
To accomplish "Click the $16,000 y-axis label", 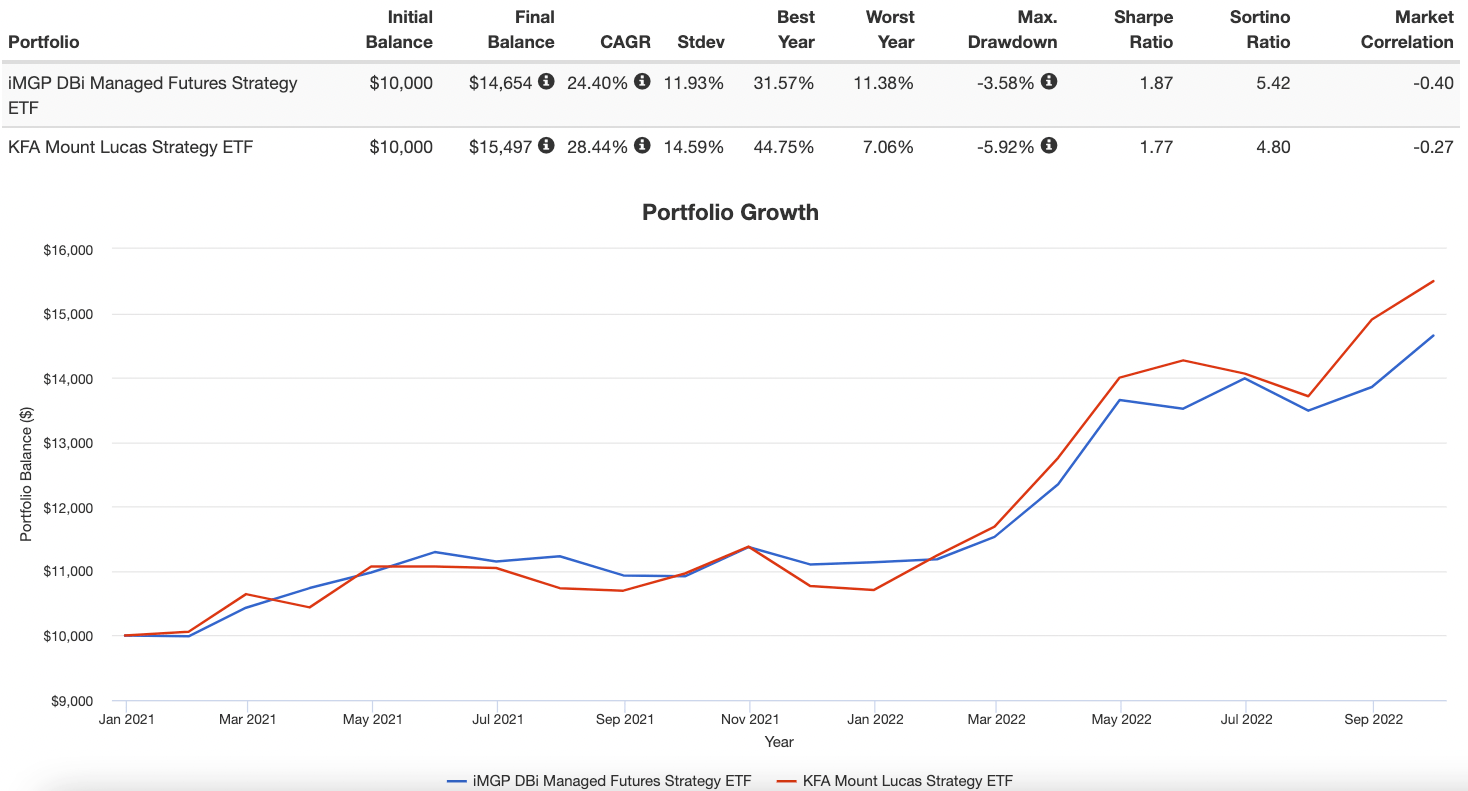I will [68, 250].
